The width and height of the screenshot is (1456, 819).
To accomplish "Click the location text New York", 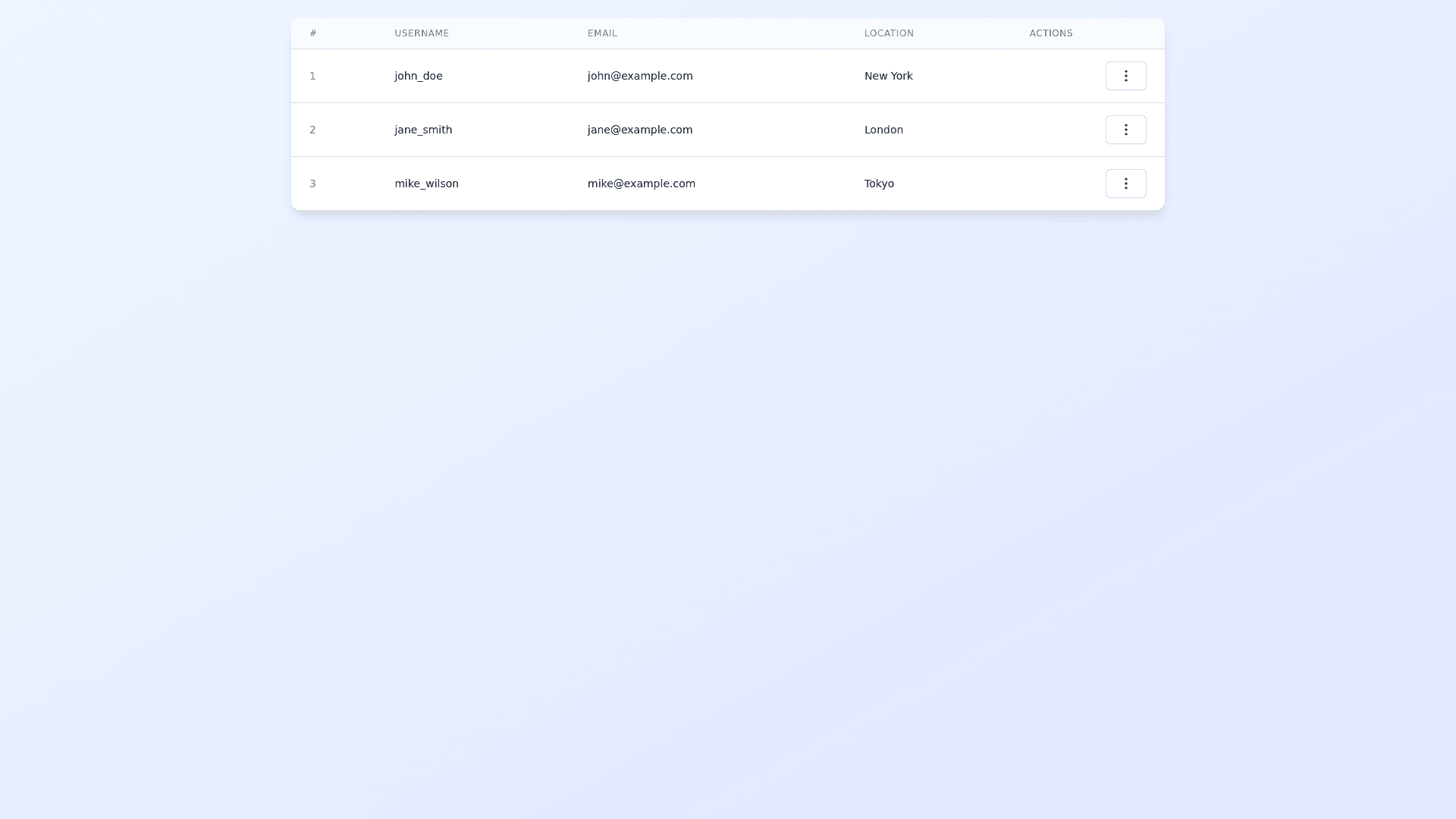I will 888,76.
